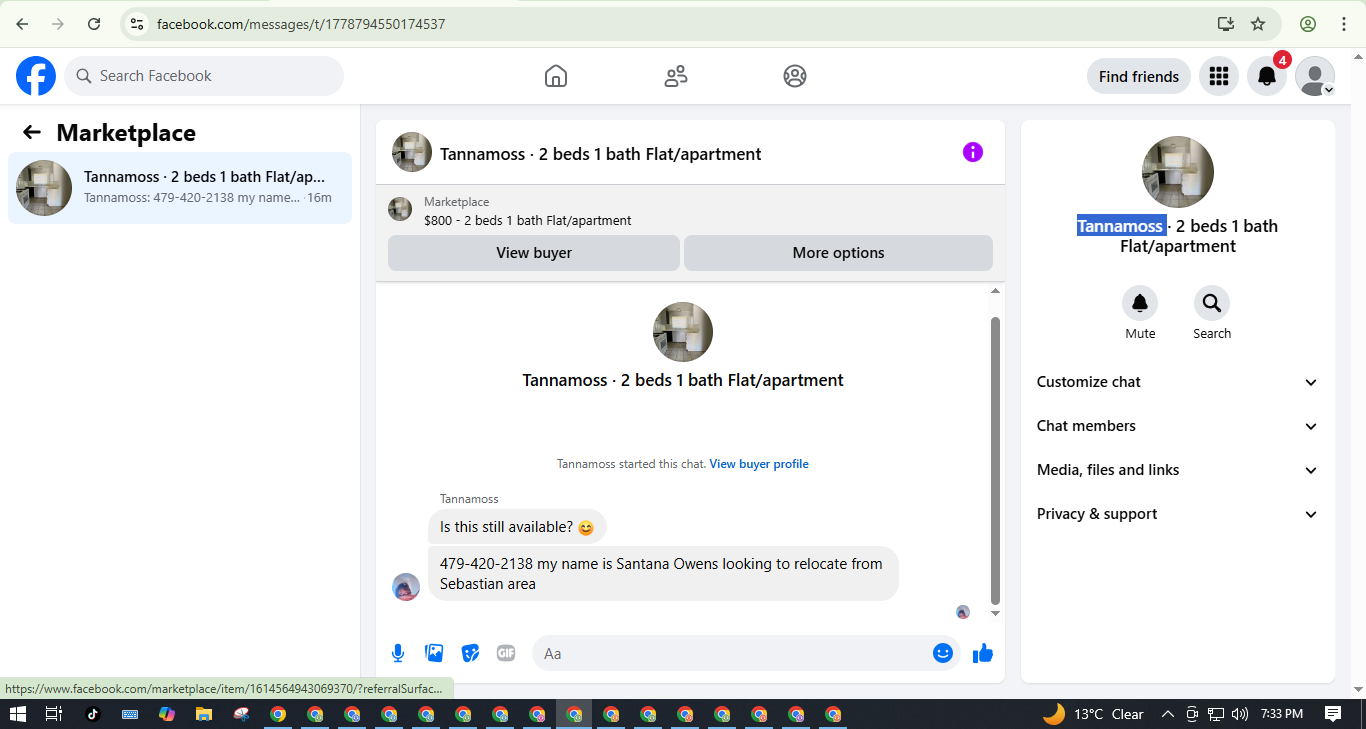This screenshot has height=729, width=1366.
Task: Click the chat scrollbar up arrow
Action: pos(995,291)
